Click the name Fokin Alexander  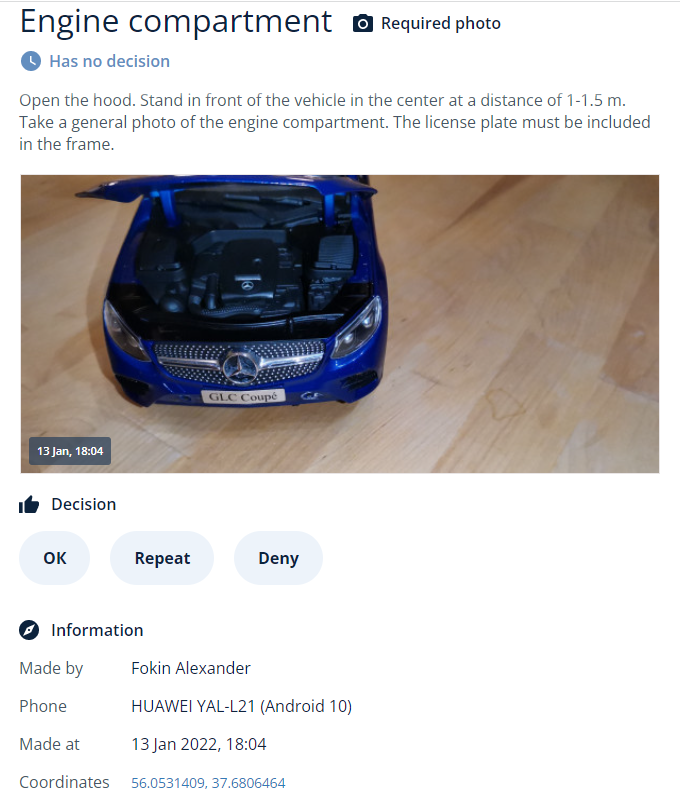(191, 668)
